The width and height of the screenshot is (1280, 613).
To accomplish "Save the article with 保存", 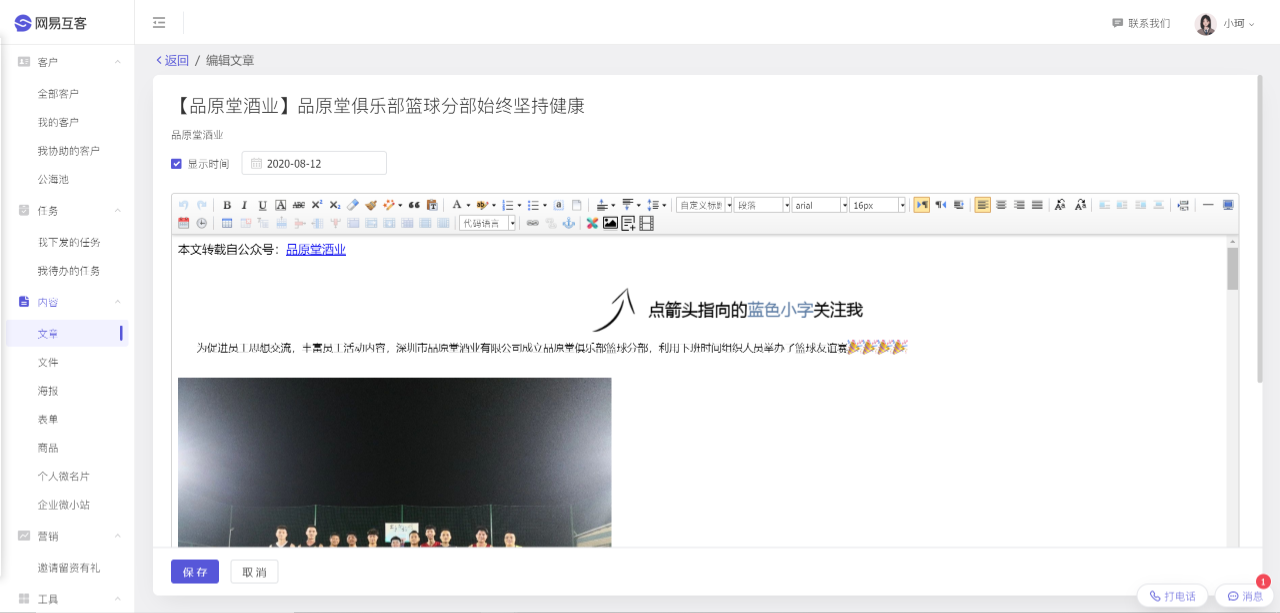I will pos(195,571).
